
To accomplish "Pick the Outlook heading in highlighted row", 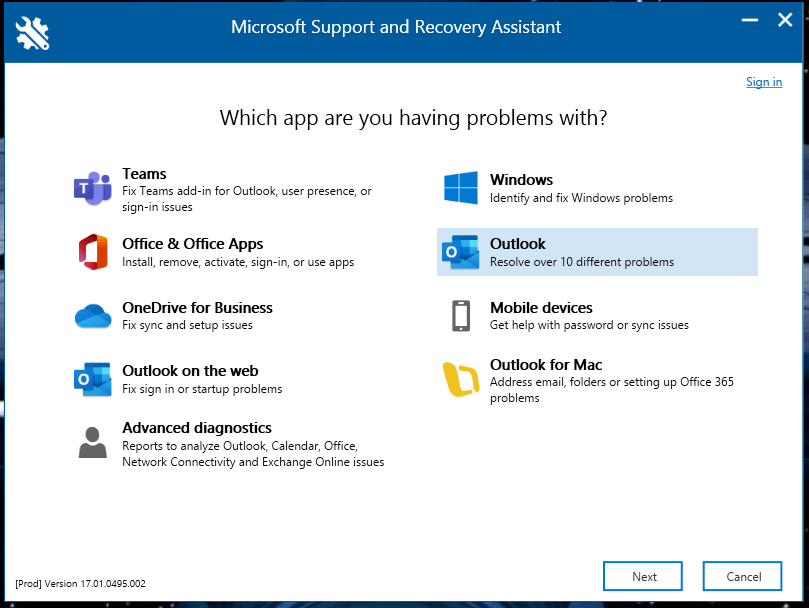I will click(x=517, y=244).
